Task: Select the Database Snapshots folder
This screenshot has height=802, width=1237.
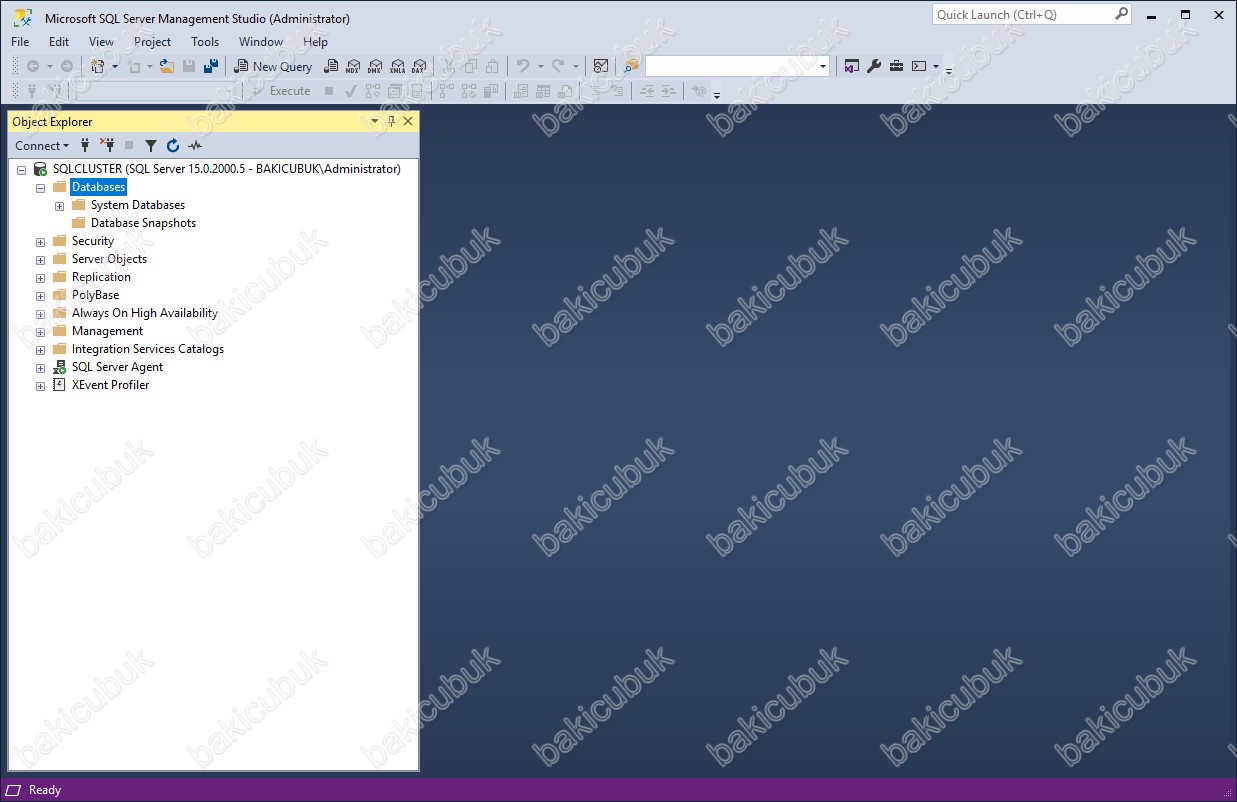Action: (x=143, y=223)
